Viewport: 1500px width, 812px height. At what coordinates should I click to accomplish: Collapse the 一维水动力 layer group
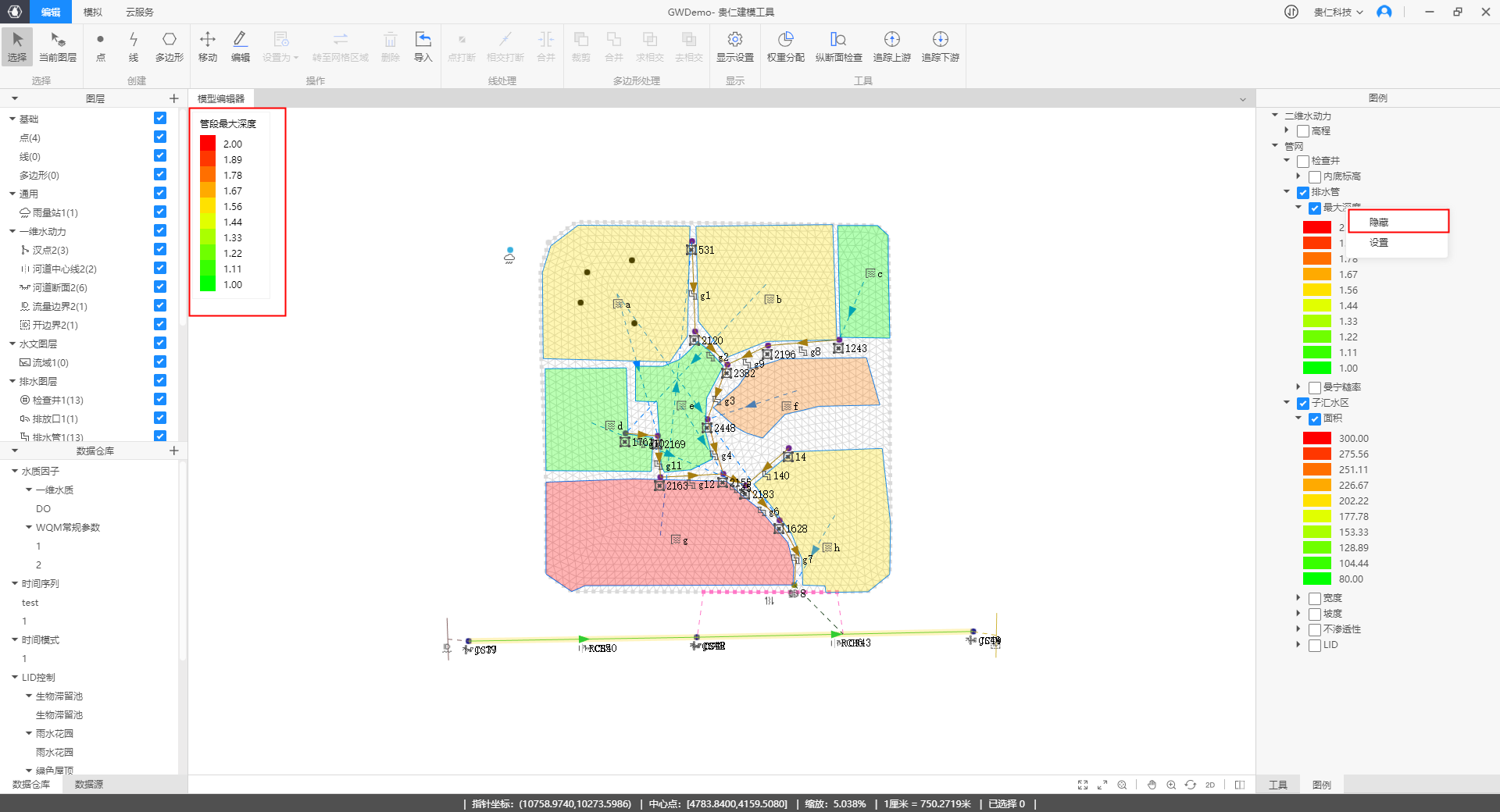(x=12, y=231)
